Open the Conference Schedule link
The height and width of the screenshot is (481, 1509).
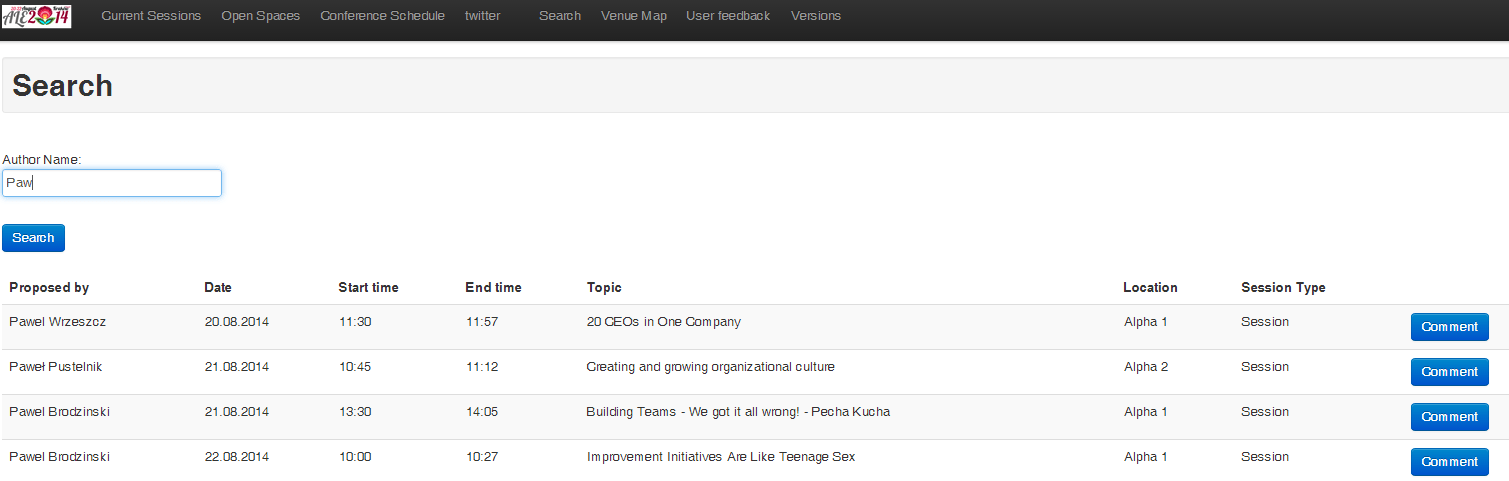coord(382,16)
